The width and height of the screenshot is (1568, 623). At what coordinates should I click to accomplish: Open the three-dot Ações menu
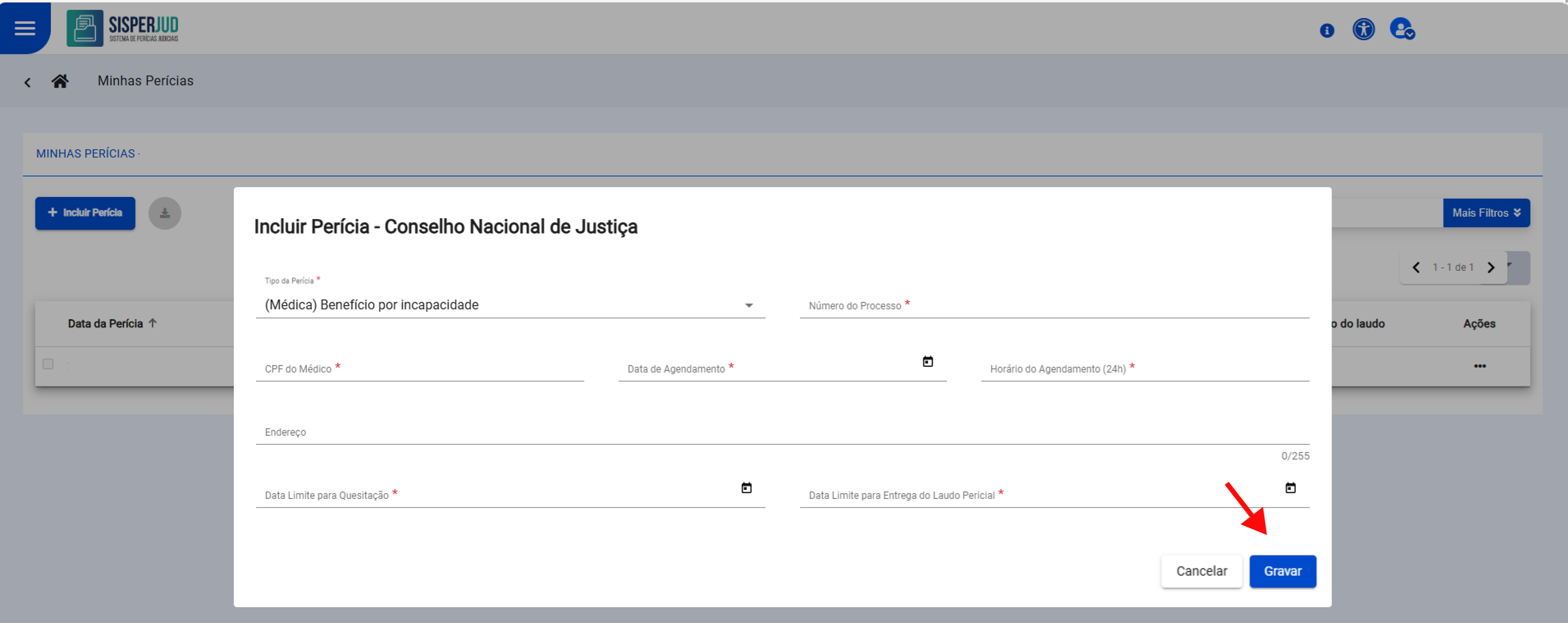1479,366
